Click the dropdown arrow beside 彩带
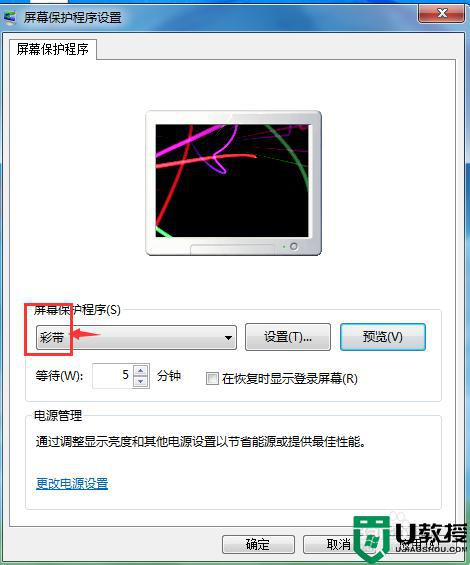 point(228,338)
